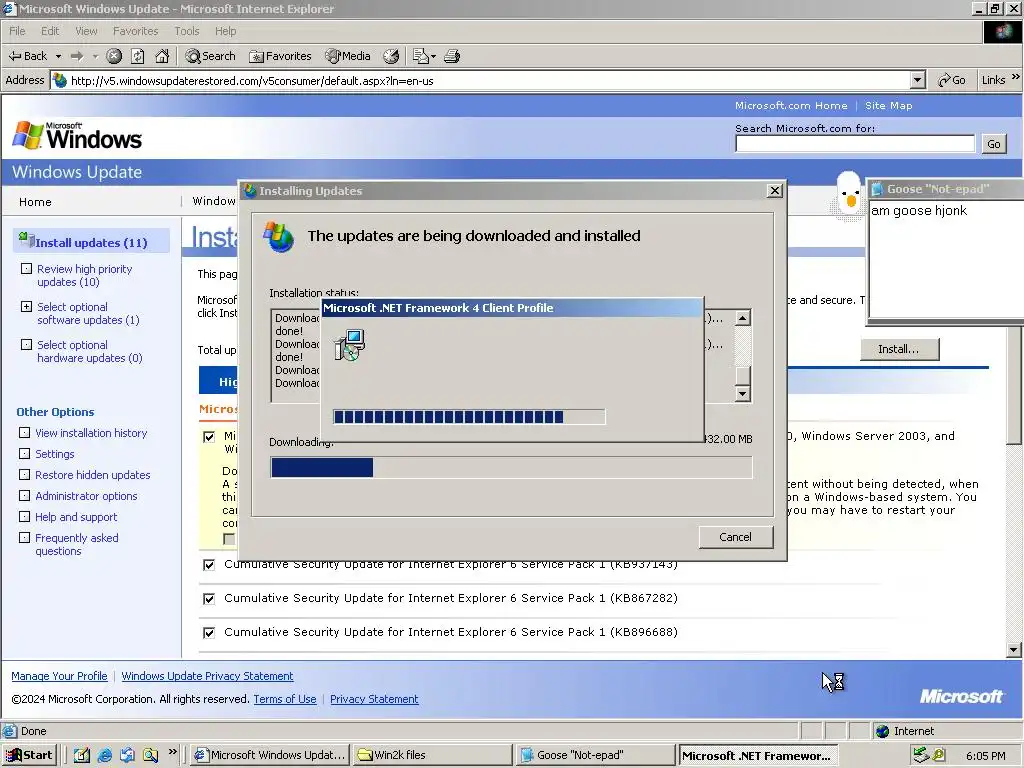
Task: Click the page scrollbar down arrow
Action: [1014, 649]
